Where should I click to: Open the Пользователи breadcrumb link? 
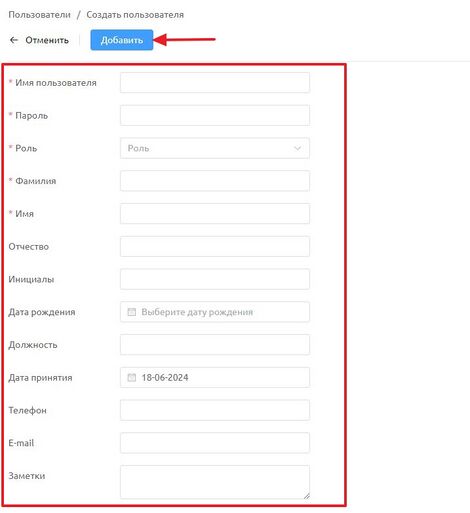[x=39, y=15]
